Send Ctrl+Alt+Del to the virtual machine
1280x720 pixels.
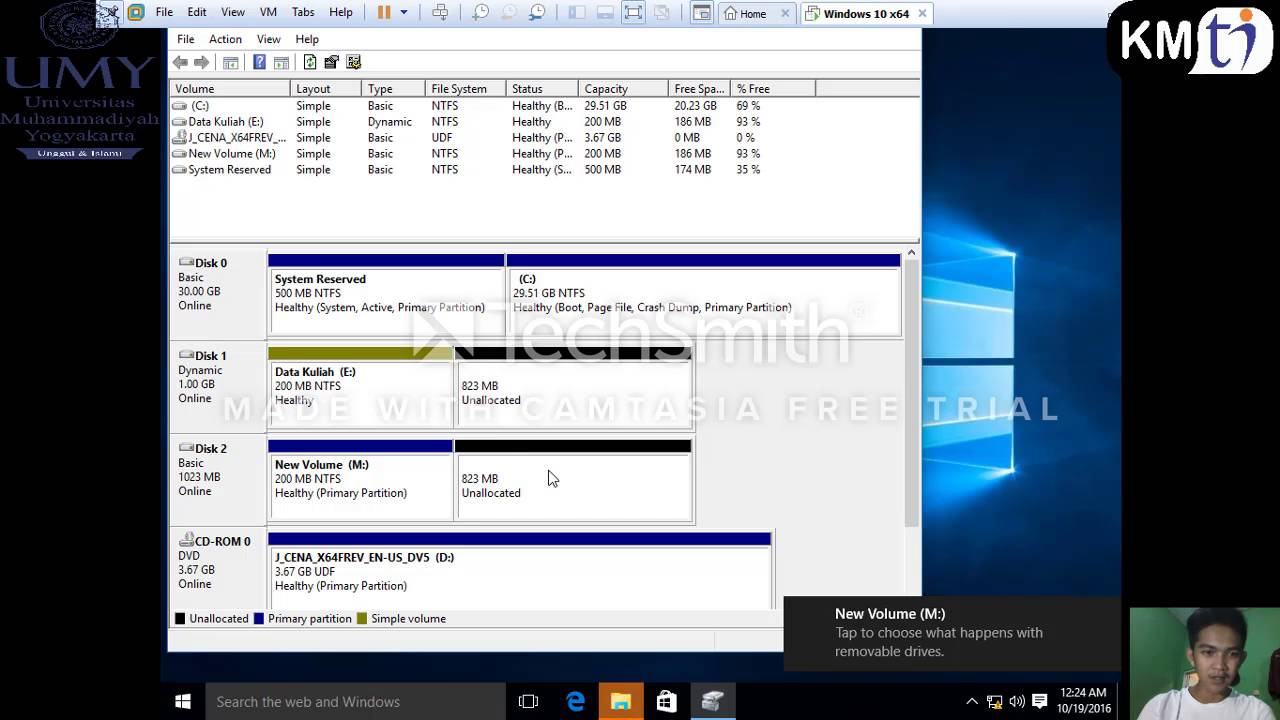440,13
